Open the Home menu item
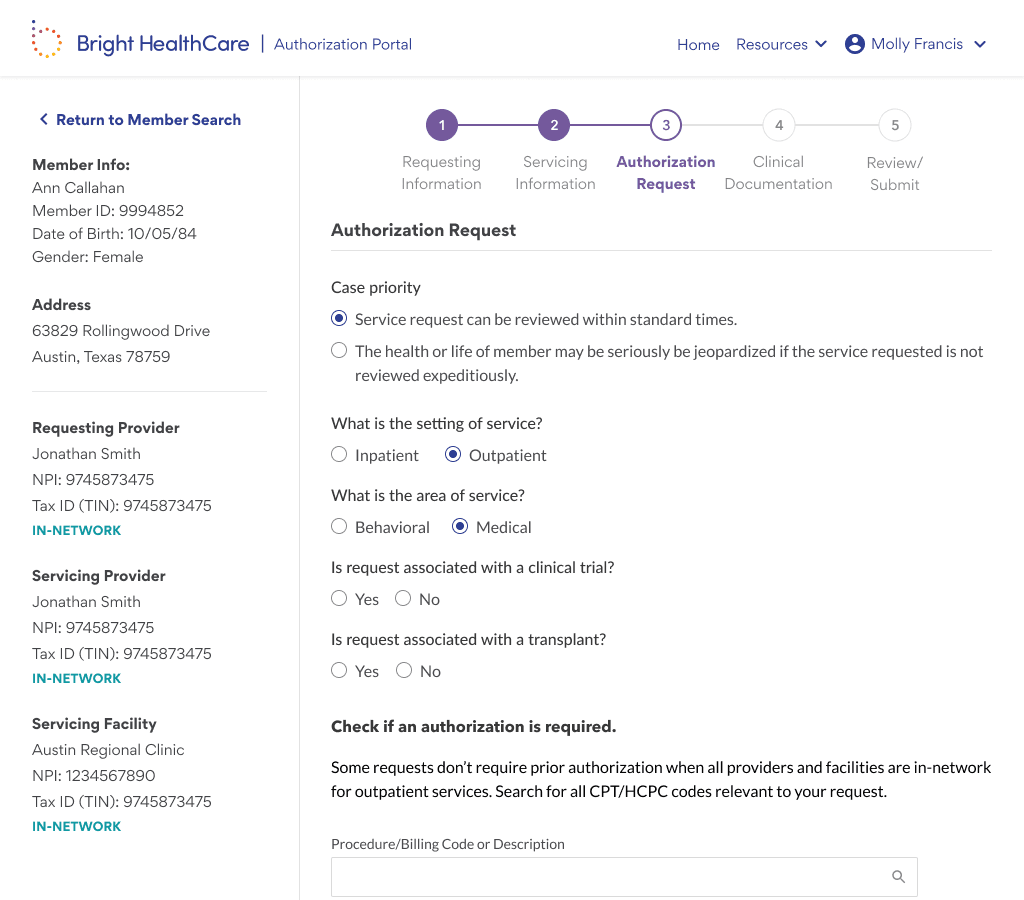The height and width of the screenshot is (900, 1024). 698,44
